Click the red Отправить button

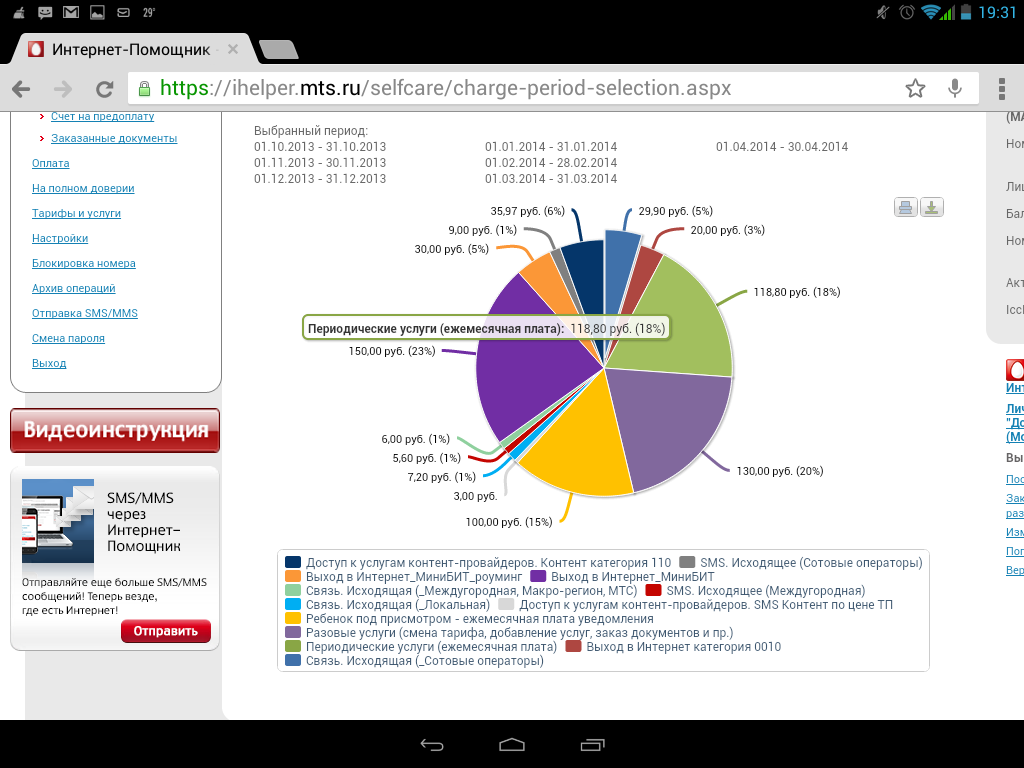click(166, 631)
